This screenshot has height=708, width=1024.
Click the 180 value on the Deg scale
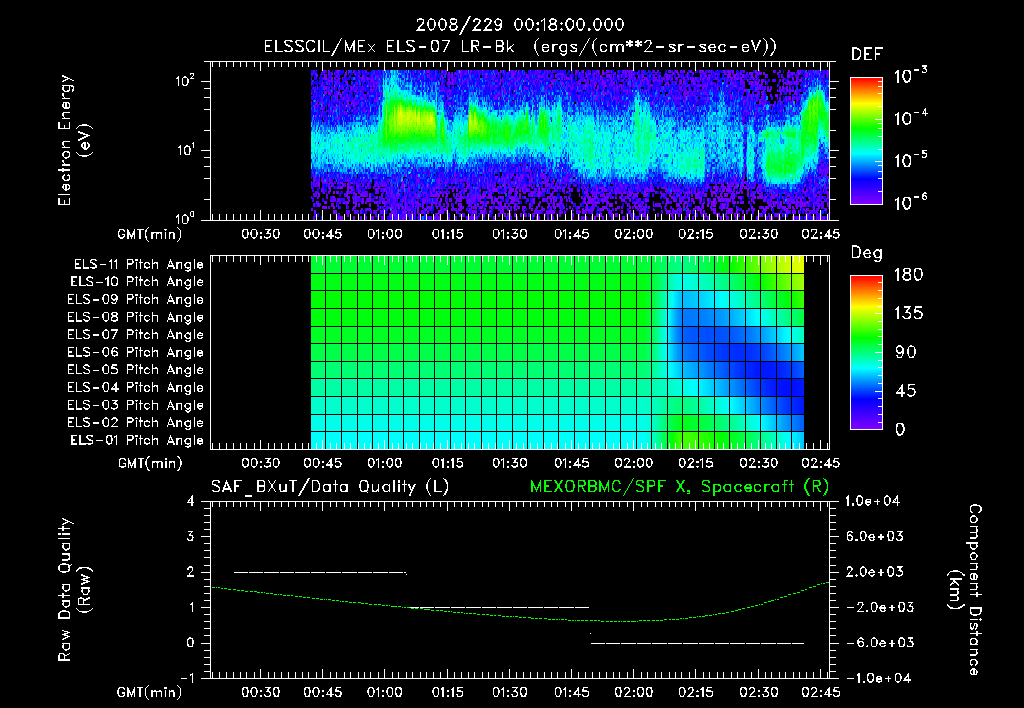[908, 275]
